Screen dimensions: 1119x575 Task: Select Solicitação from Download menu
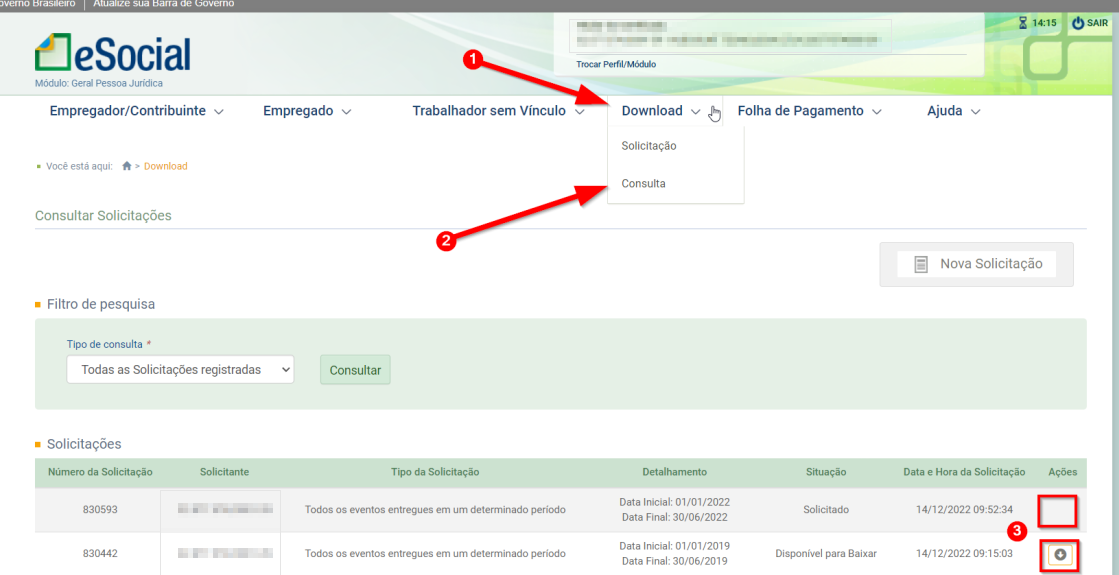click(x=649, y=146)
